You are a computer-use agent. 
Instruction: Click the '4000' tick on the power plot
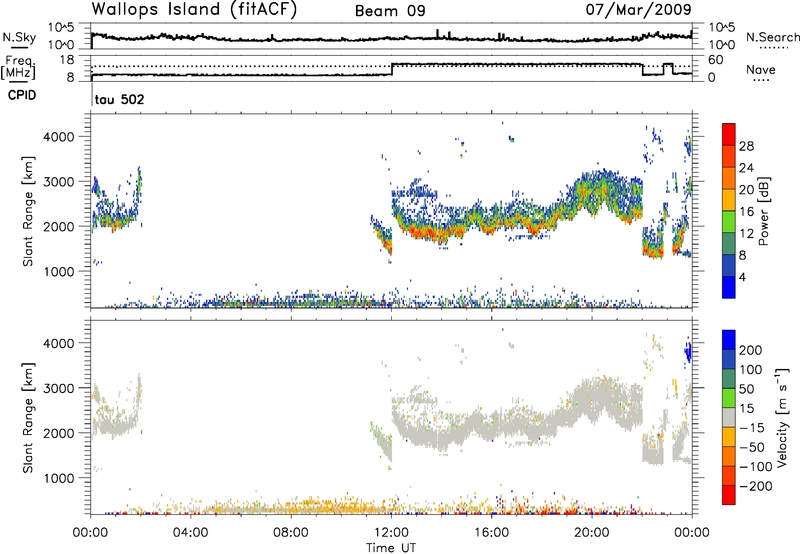pyautogui.click(x=59, y=137)
